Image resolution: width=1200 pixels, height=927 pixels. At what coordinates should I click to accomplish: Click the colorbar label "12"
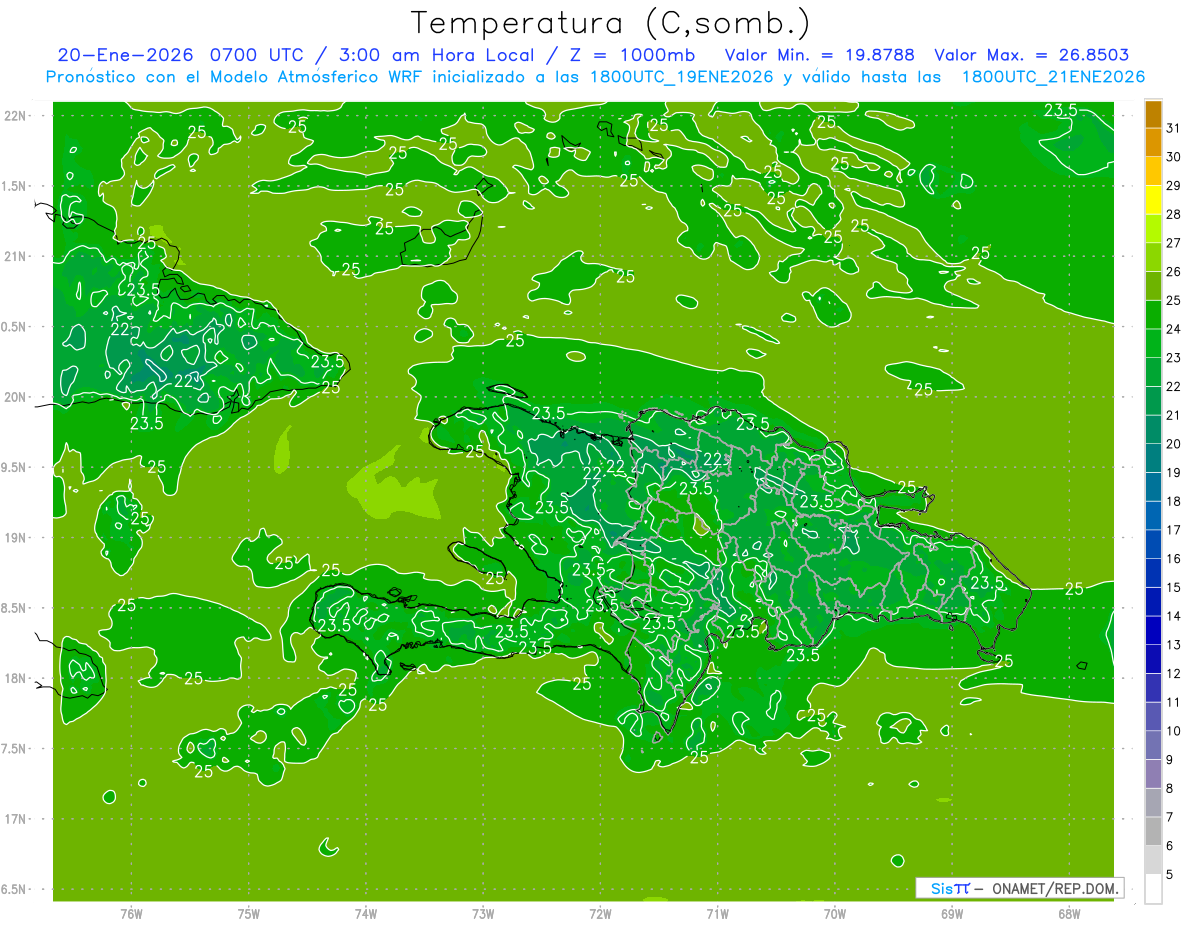point(1173,674)
